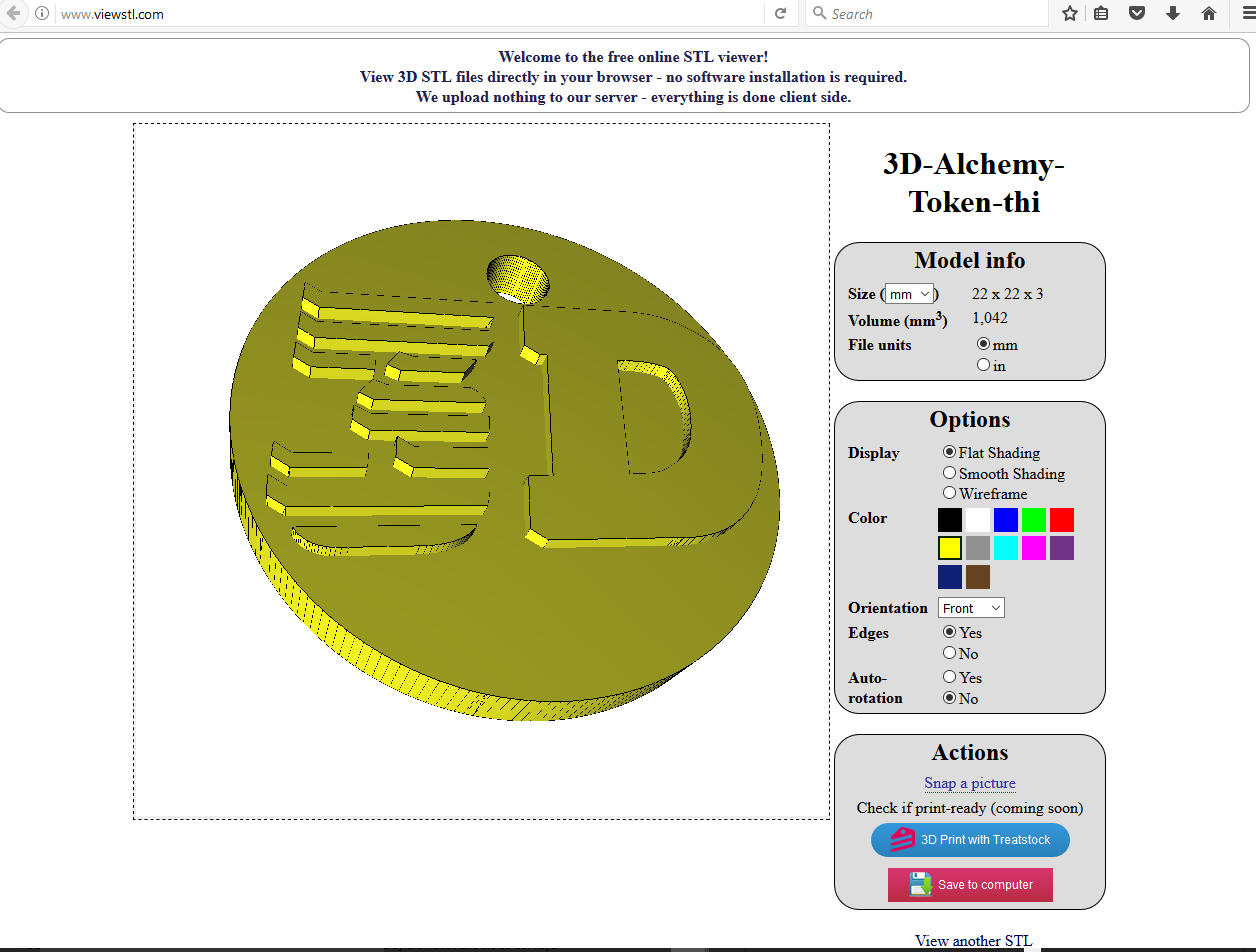Screen dimensions: 1256x952
Task: Show the bookmarks list icon
Action: pyautogui.click(x=1101, y=14)
